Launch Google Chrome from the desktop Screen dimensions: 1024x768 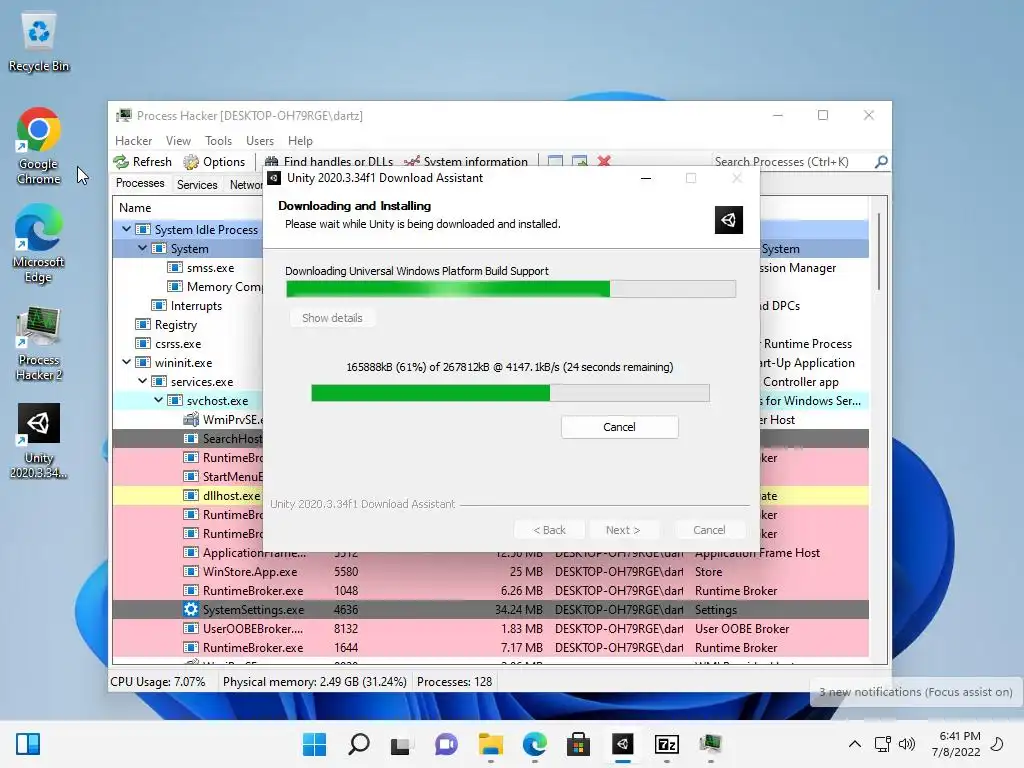pyautogui.click(x=39, y=146)
